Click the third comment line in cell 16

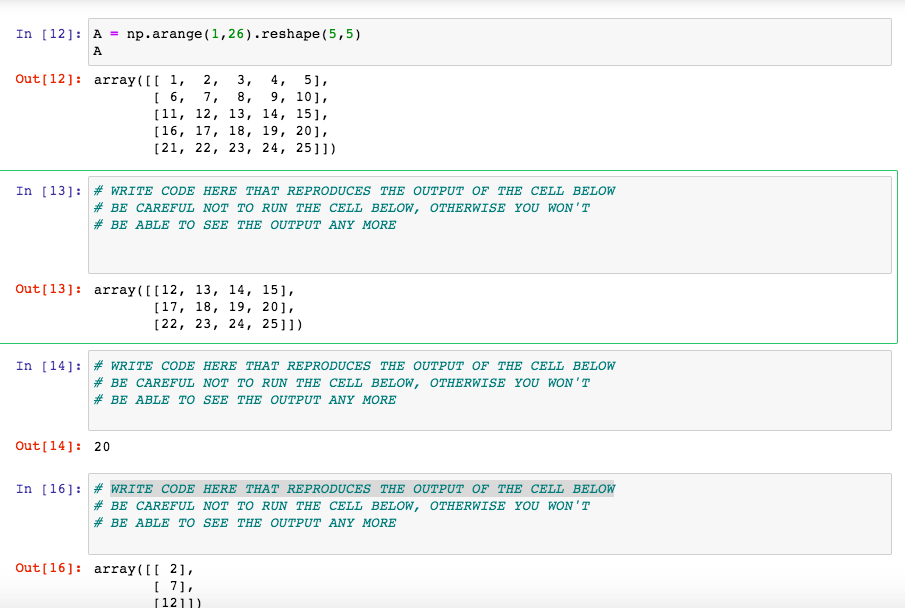(x=244, y=523)
